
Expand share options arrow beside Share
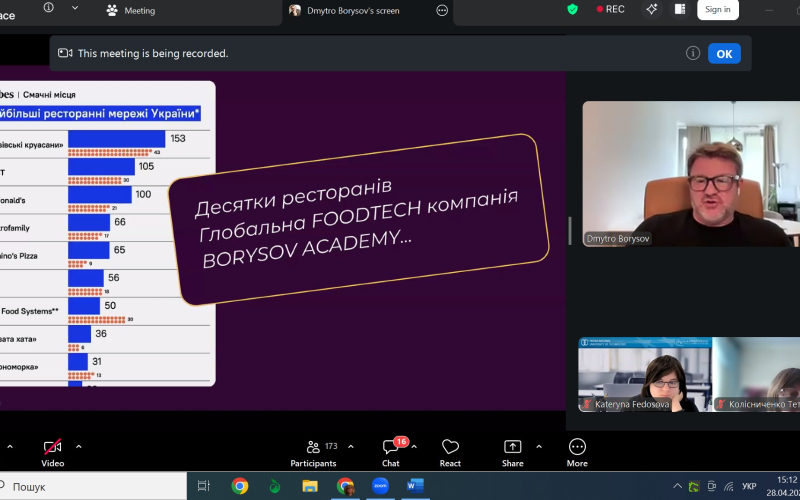539,446
